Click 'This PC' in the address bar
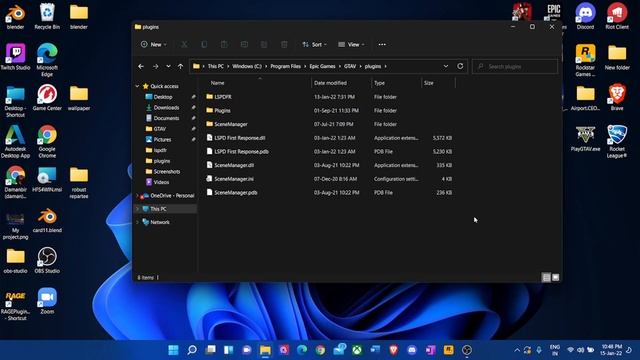640x360 pixels. coord(216,66)
